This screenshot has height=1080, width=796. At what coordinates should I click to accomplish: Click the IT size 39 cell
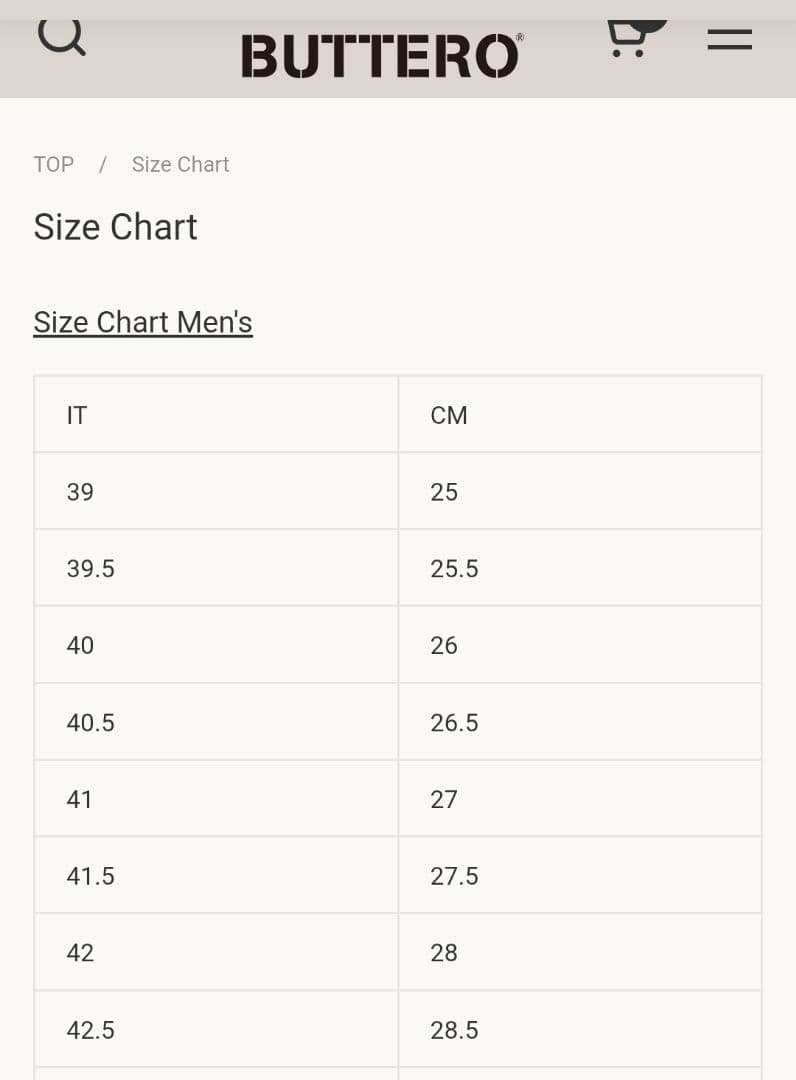click(216, 492)
